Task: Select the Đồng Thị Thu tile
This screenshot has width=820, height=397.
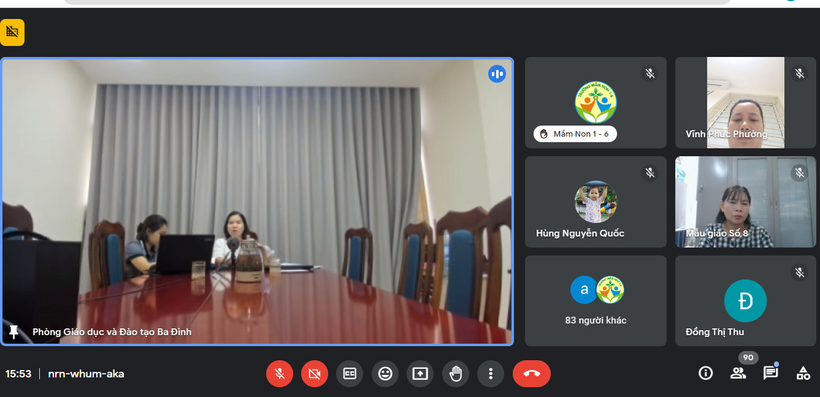Action: [745, 301]
